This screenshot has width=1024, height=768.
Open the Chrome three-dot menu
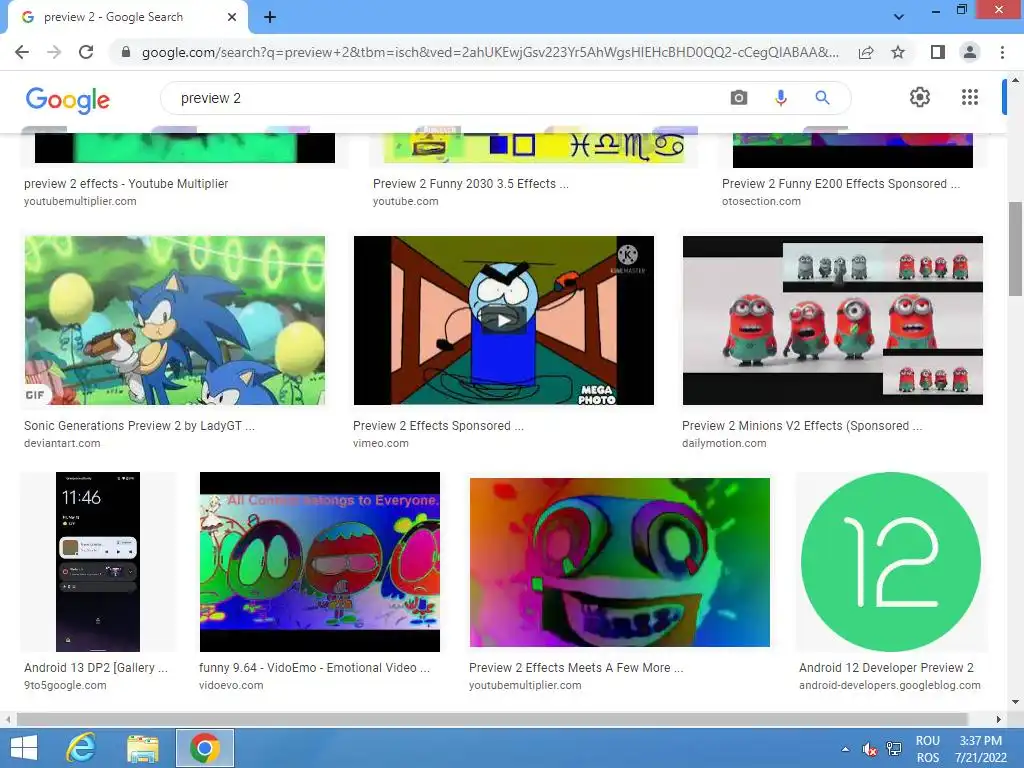click(x=1002, y=52)
